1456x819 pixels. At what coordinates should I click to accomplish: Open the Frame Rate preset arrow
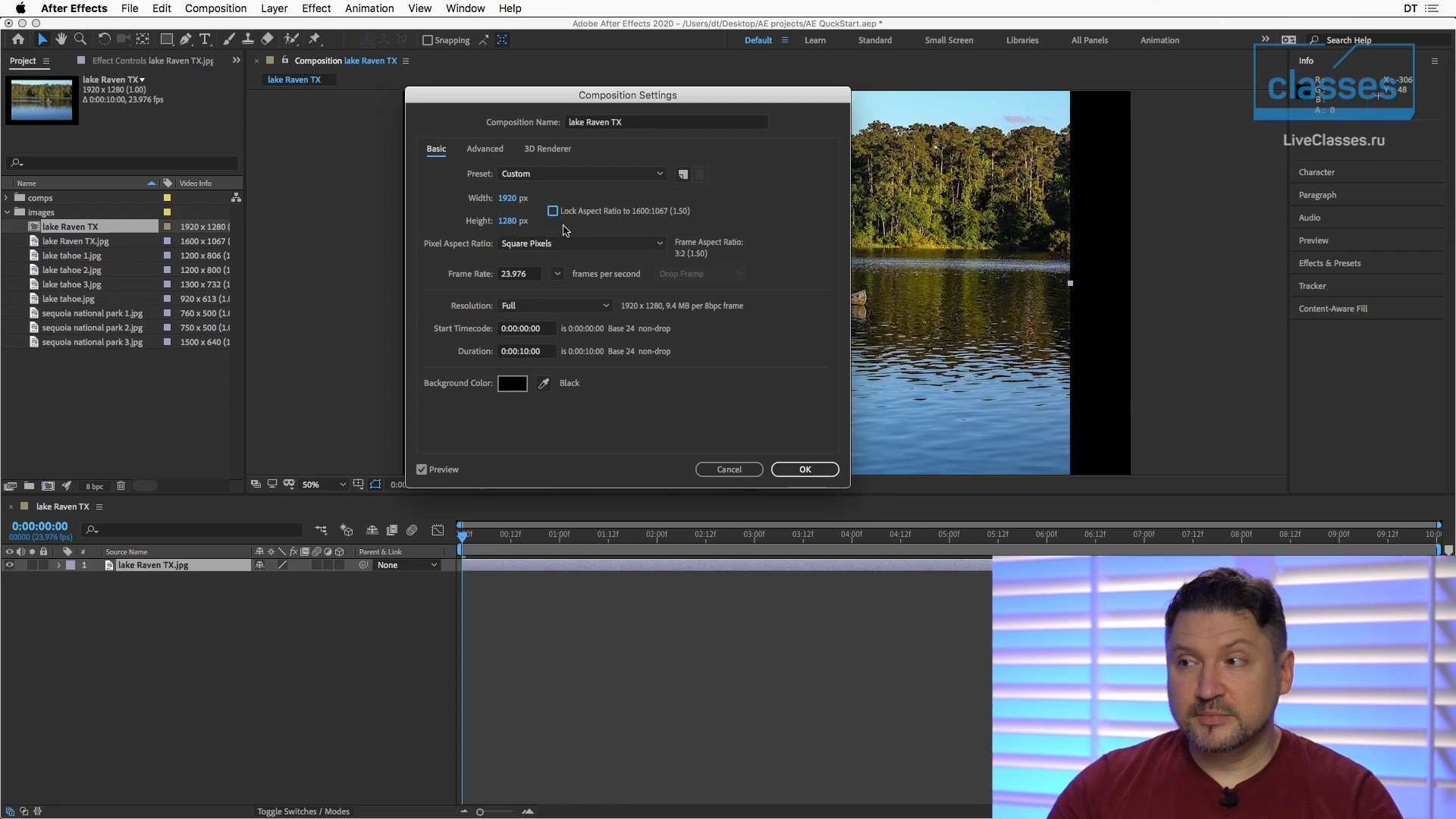[557, 274]
